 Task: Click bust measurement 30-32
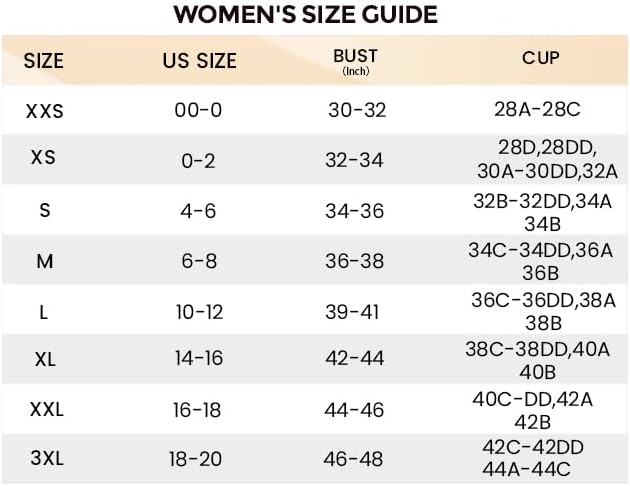[356, 111]
